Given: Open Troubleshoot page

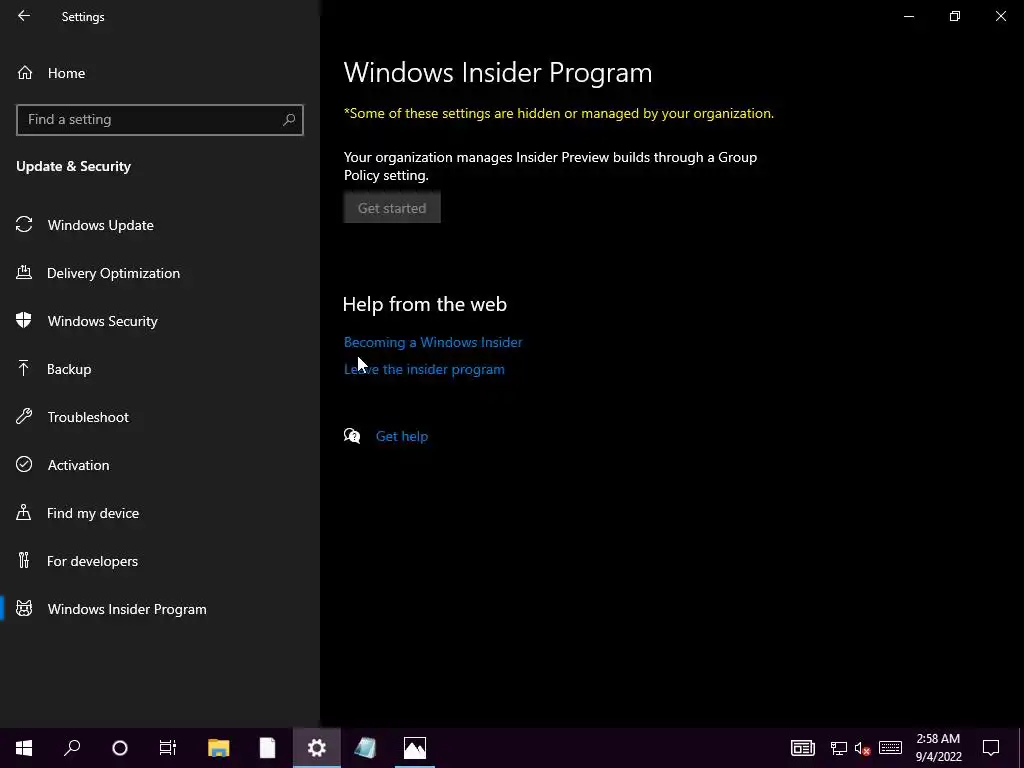Looking at the screenshot, I should point(88,417).
